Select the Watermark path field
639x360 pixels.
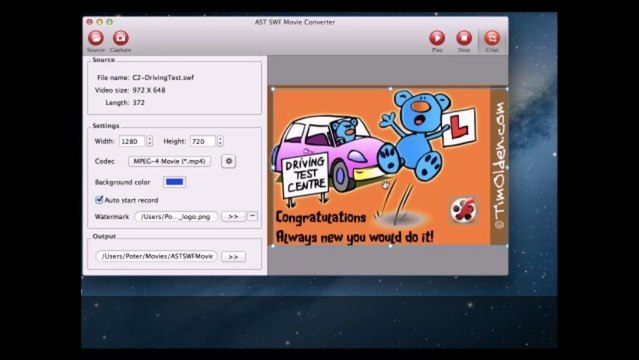pos(176,216)
